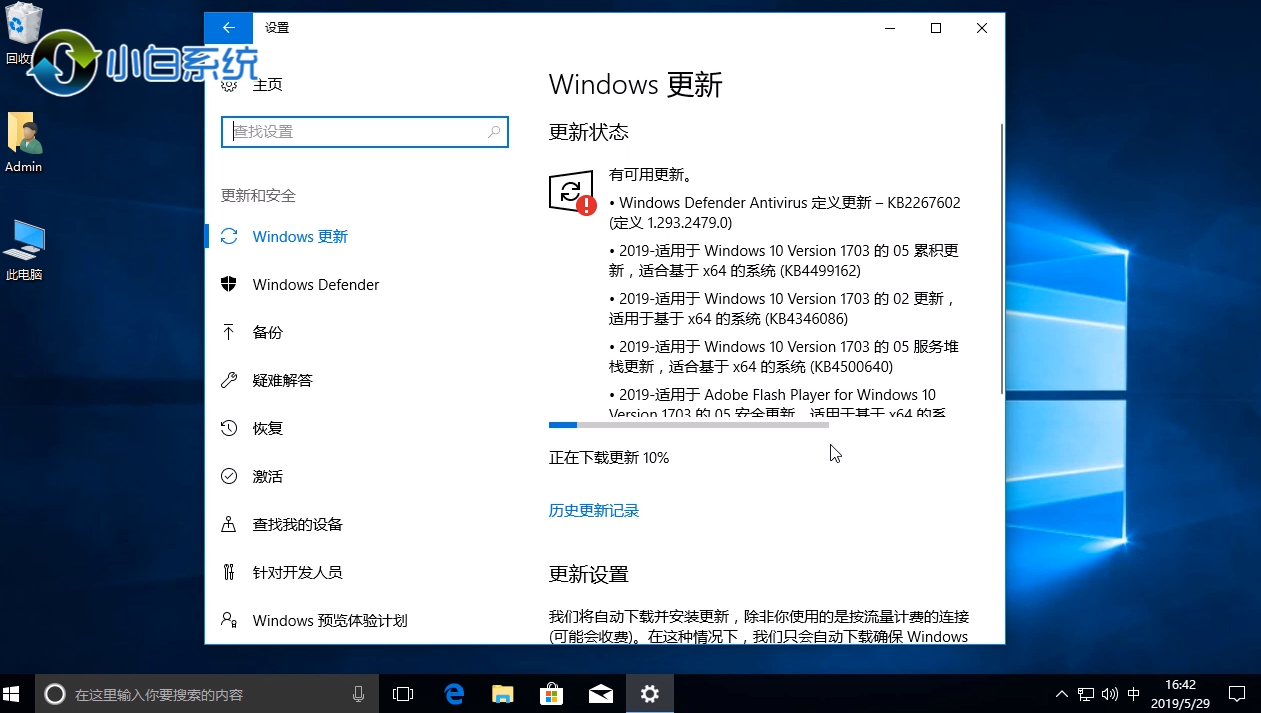
Task: Open the 历史更新记录 link
Action: tap(594, 511)
